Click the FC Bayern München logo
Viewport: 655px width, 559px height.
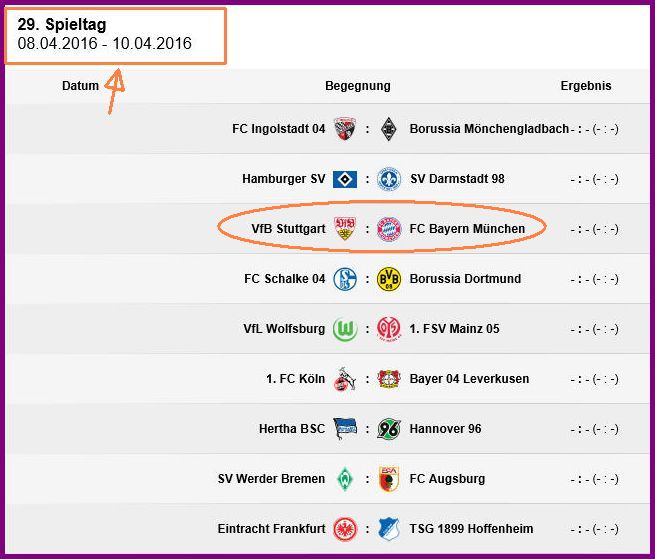click(x=389, y=229)
